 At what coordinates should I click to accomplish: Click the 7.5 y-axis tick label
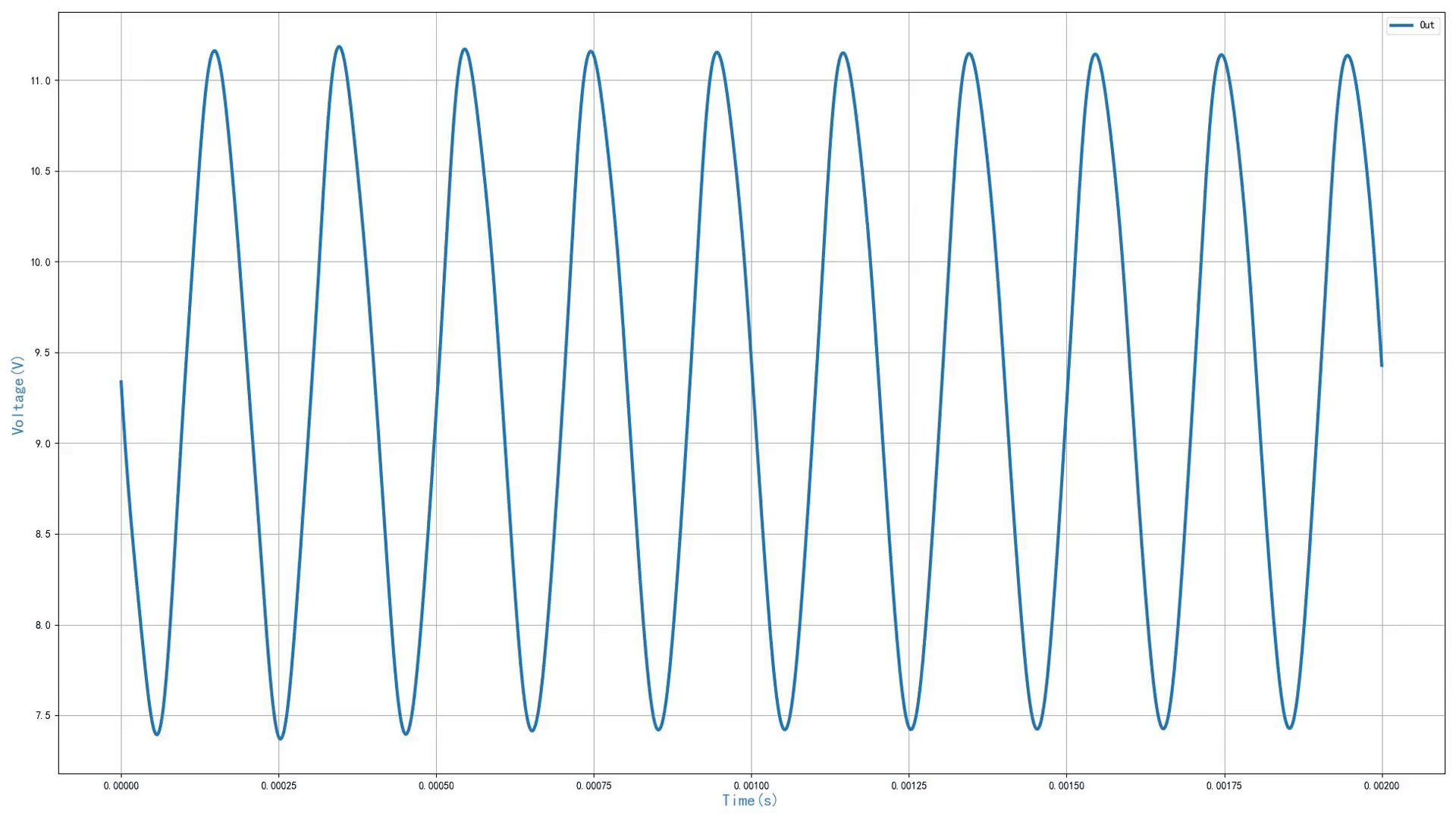tap(42, 716)
